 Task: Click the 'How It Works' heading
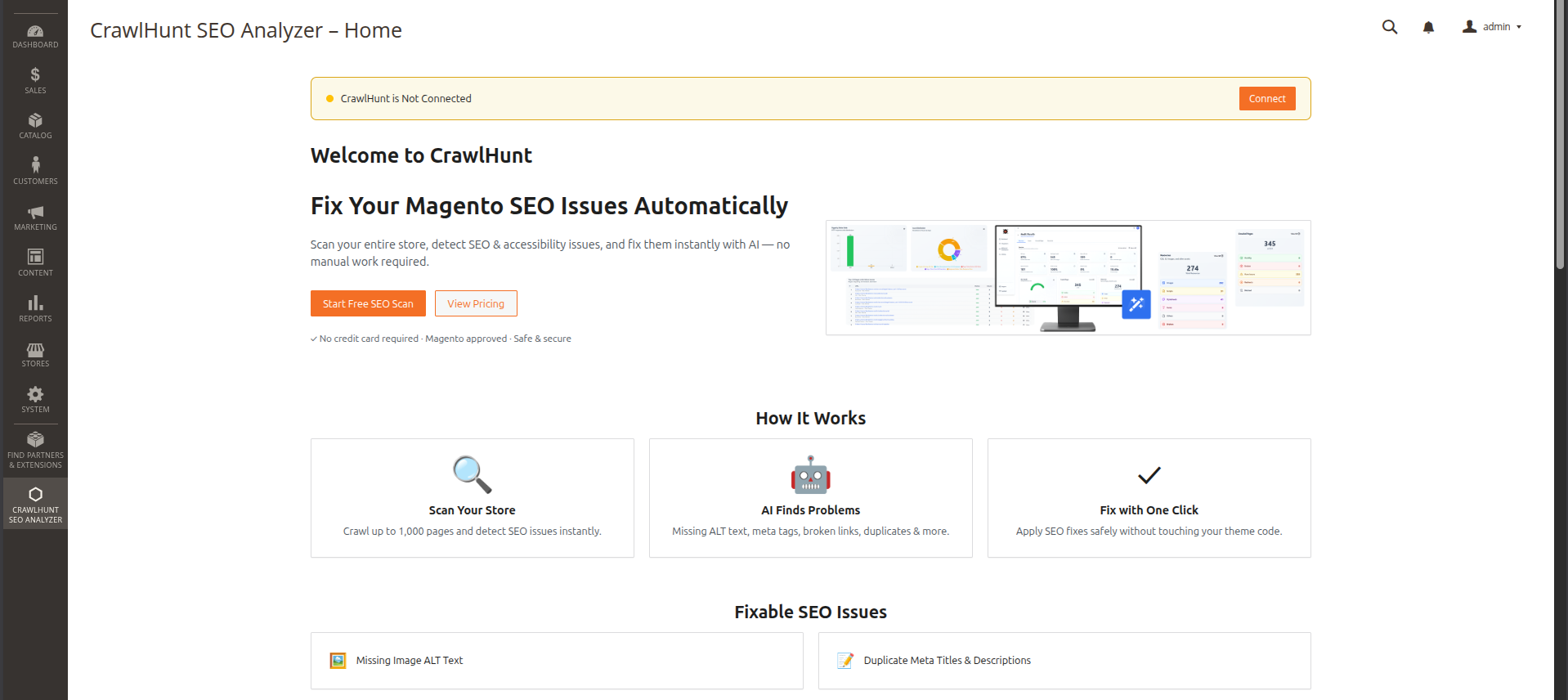point(811,419)
